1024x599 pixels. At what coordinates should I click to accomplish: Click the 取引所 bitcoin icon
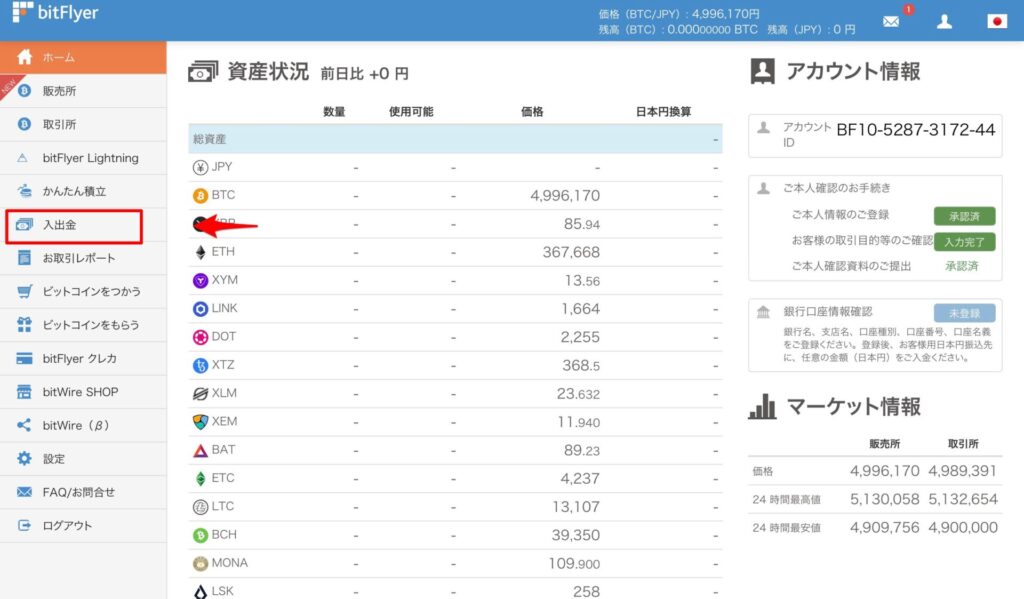pos(24,124)
